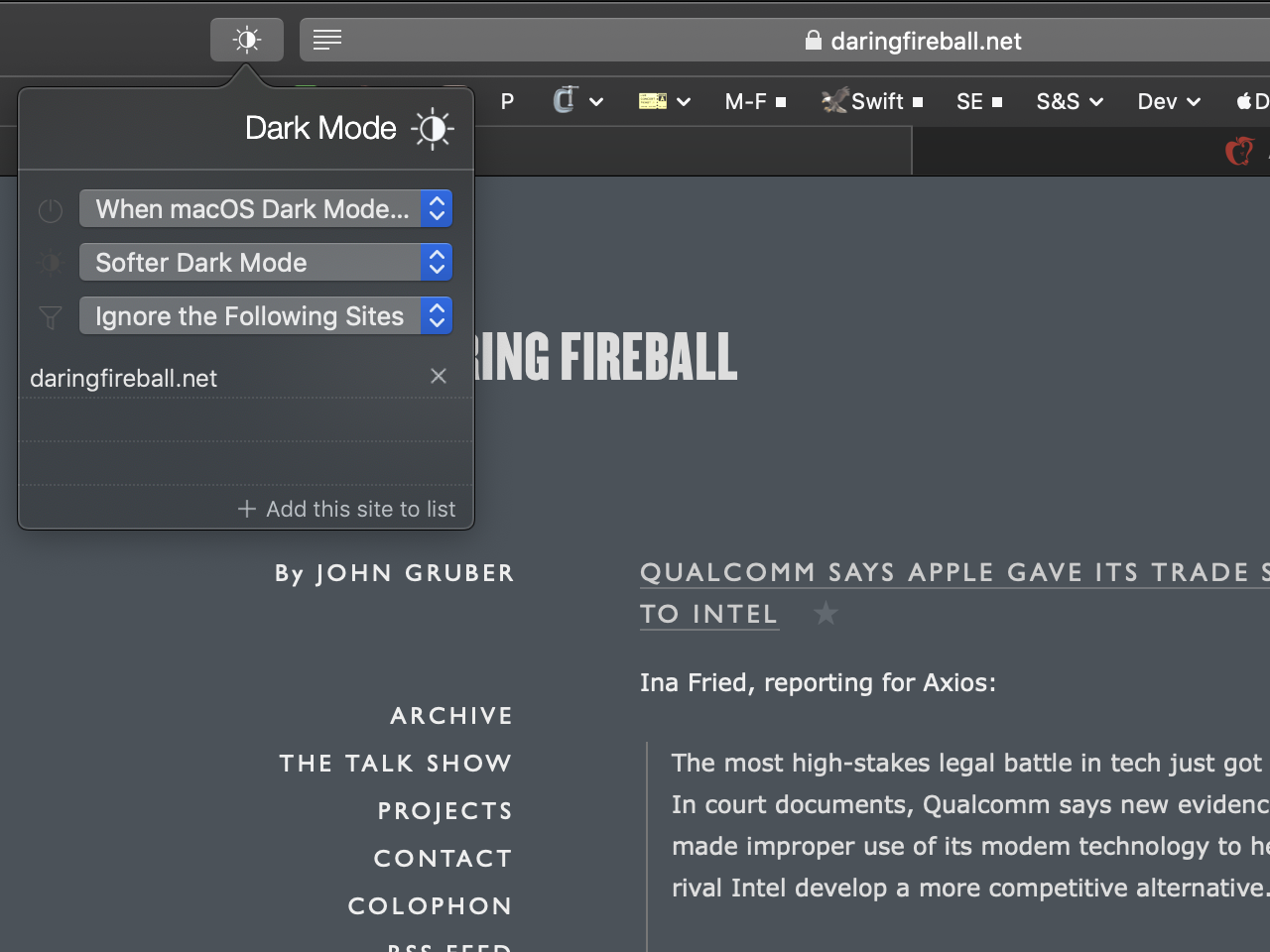Open the Projects link
1270x952 pixels.
[x=445, y=811]
